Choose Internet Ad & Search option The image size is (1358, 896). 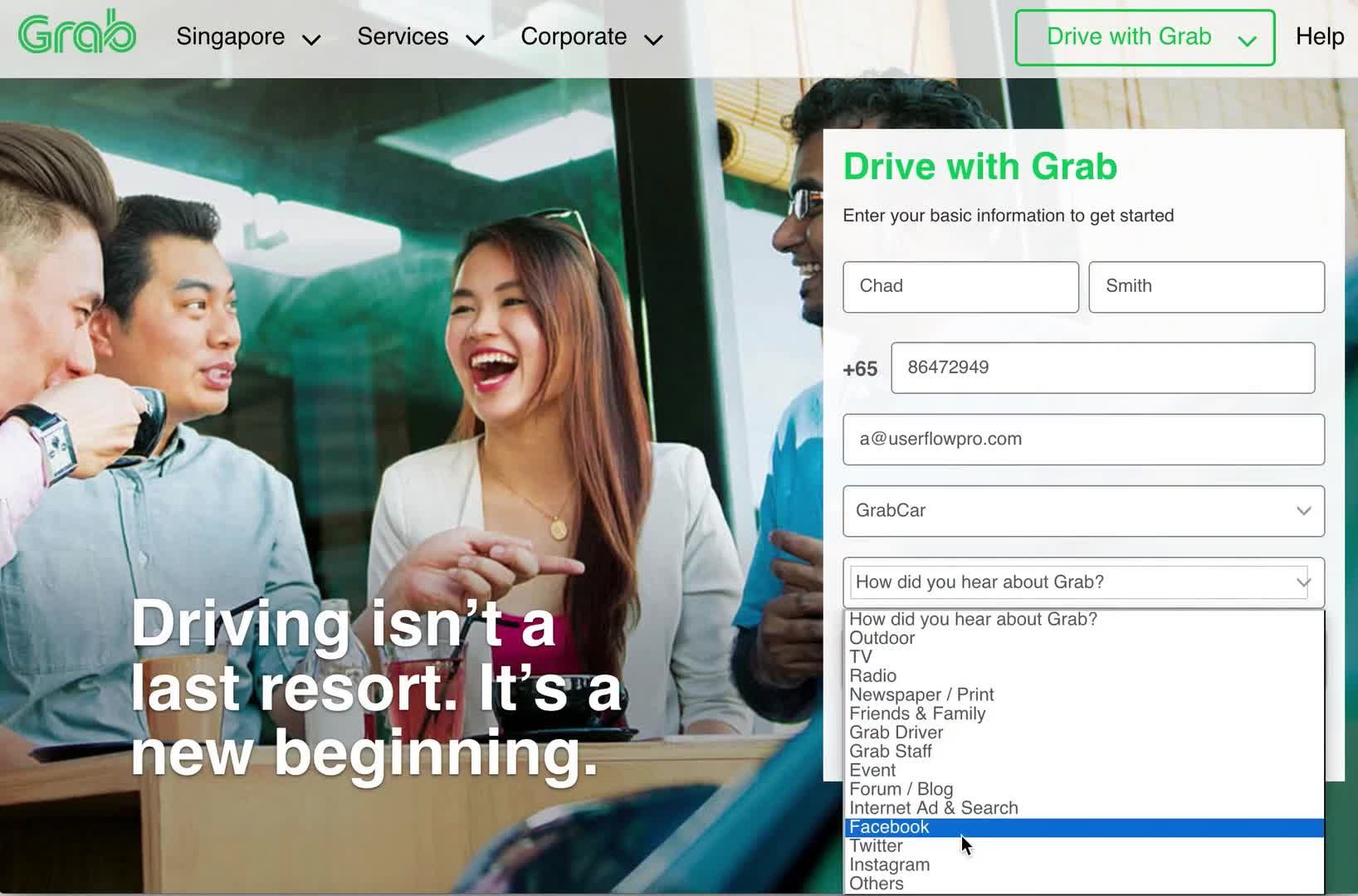(x=933, y=808)
